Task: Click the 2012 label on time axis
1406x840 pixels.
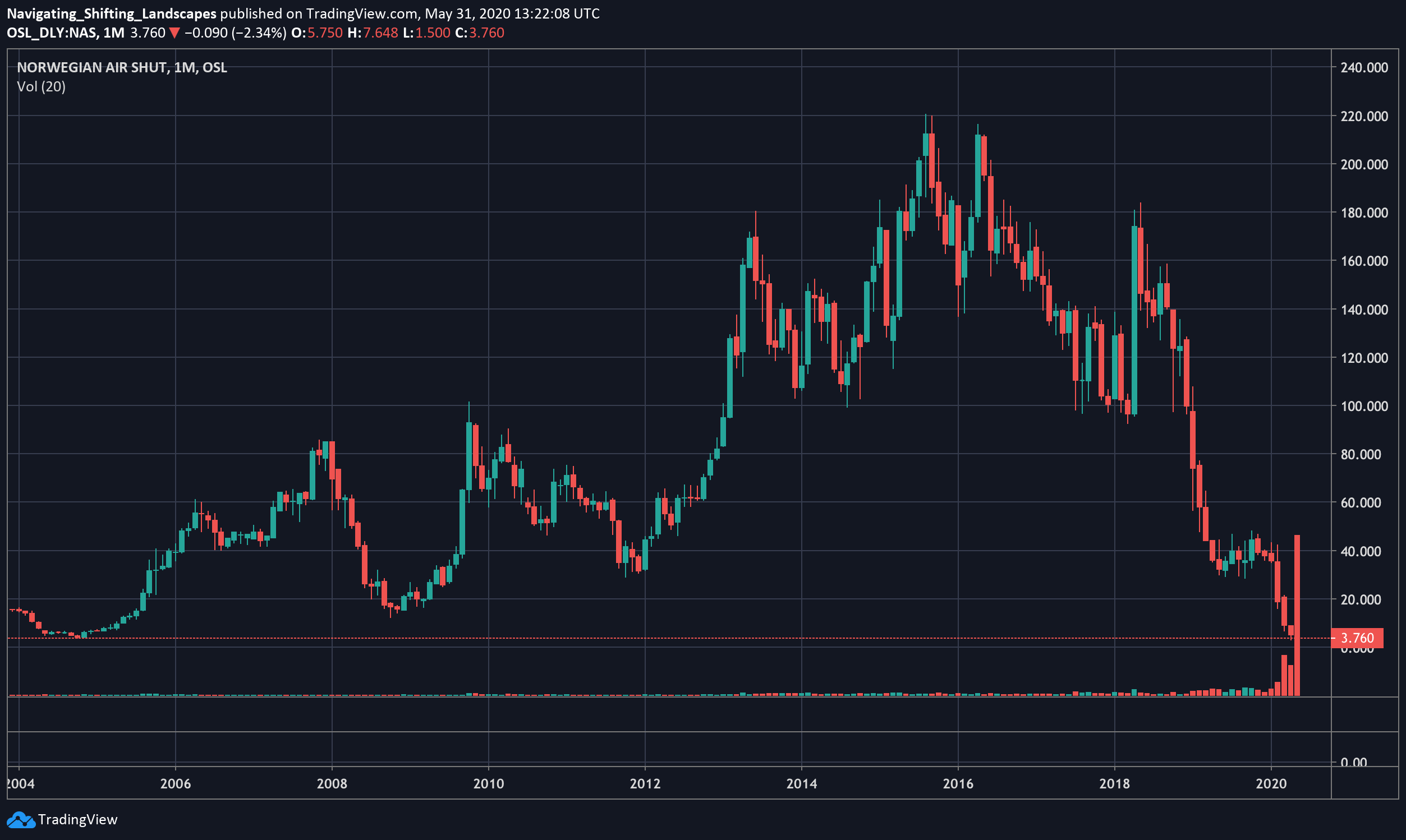Action: pos(645,784)
